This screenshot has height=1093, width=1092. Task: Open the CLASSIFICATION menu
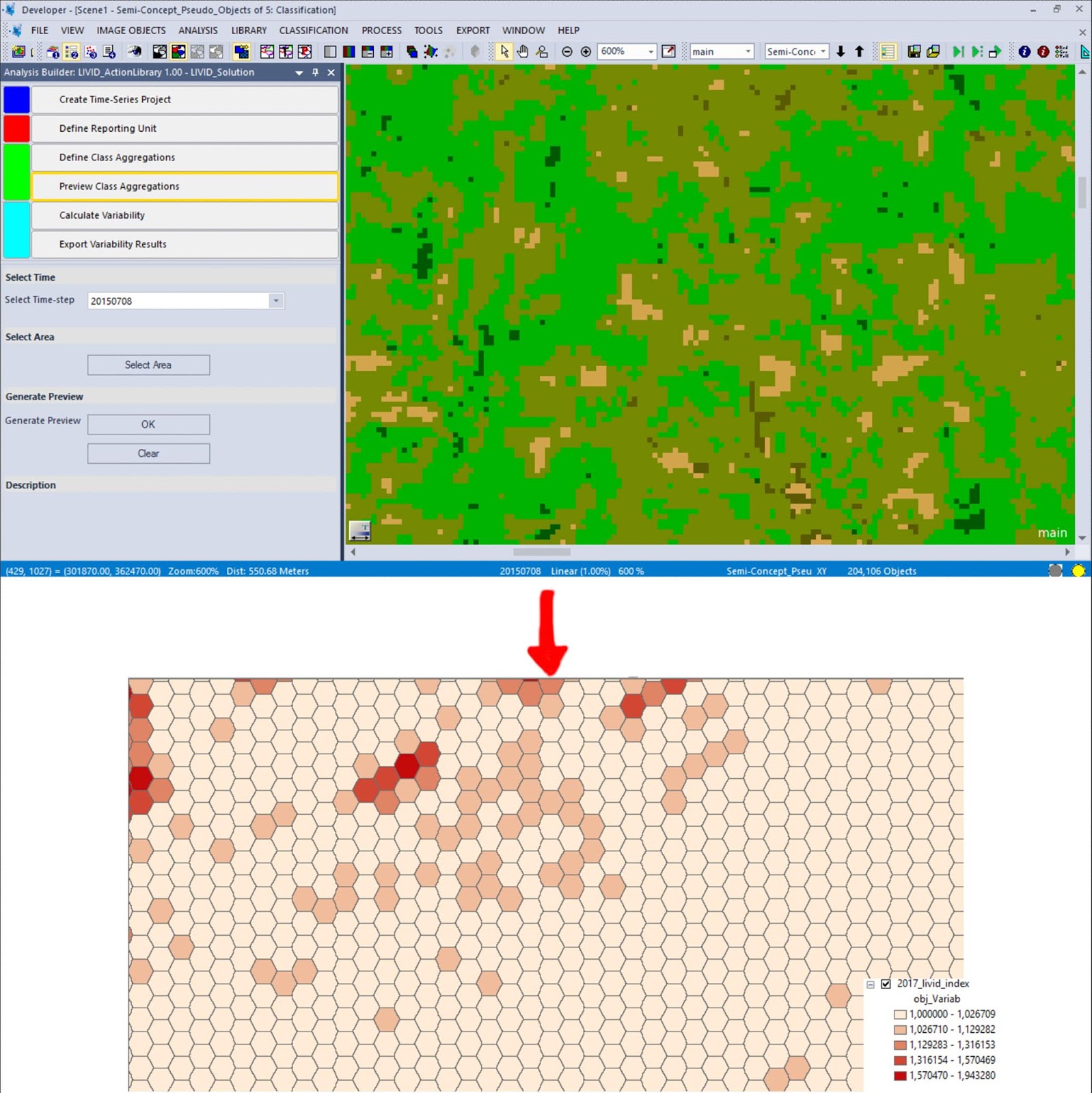314,30
